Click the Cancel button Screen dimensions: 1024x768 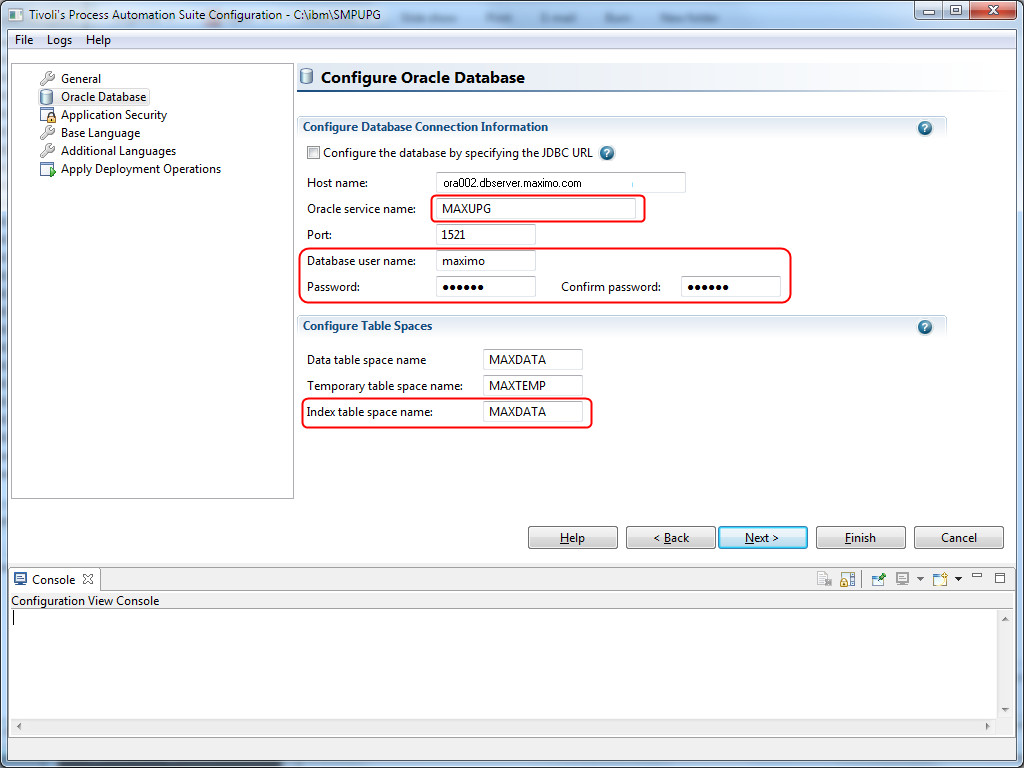coord(959,537)
